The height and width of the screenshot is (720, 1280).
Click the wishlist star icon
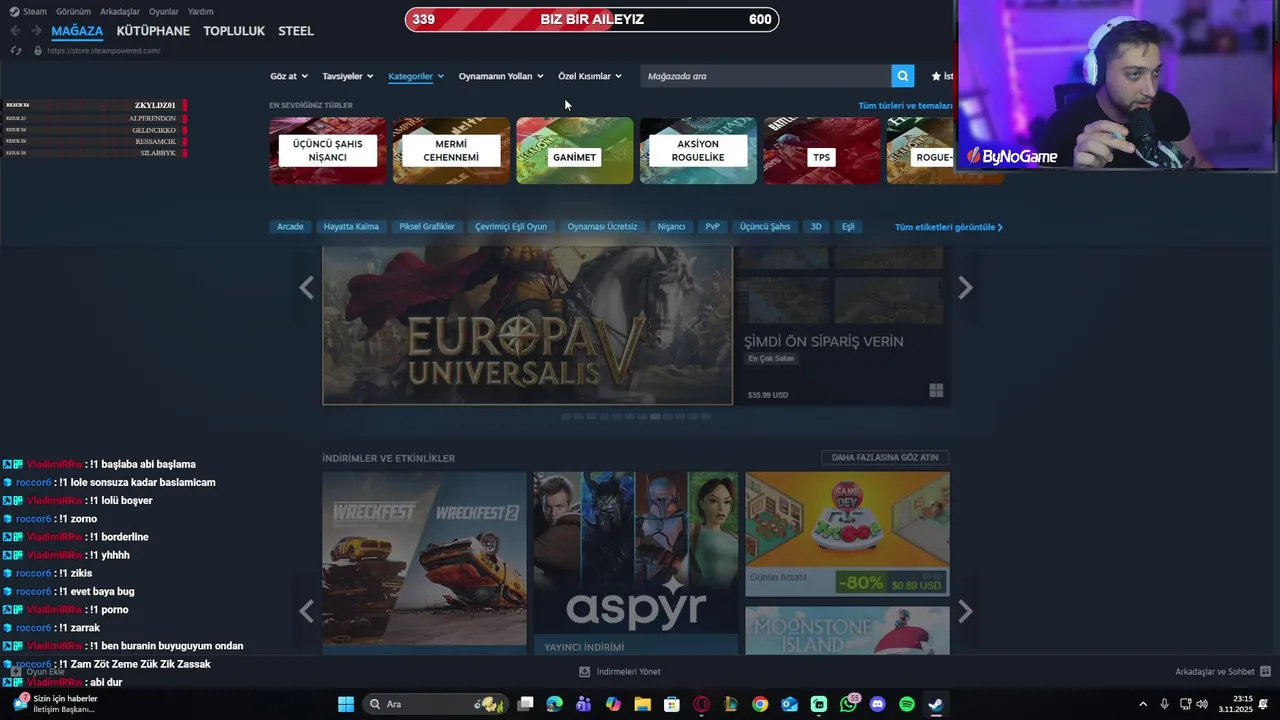coord(936,76)
